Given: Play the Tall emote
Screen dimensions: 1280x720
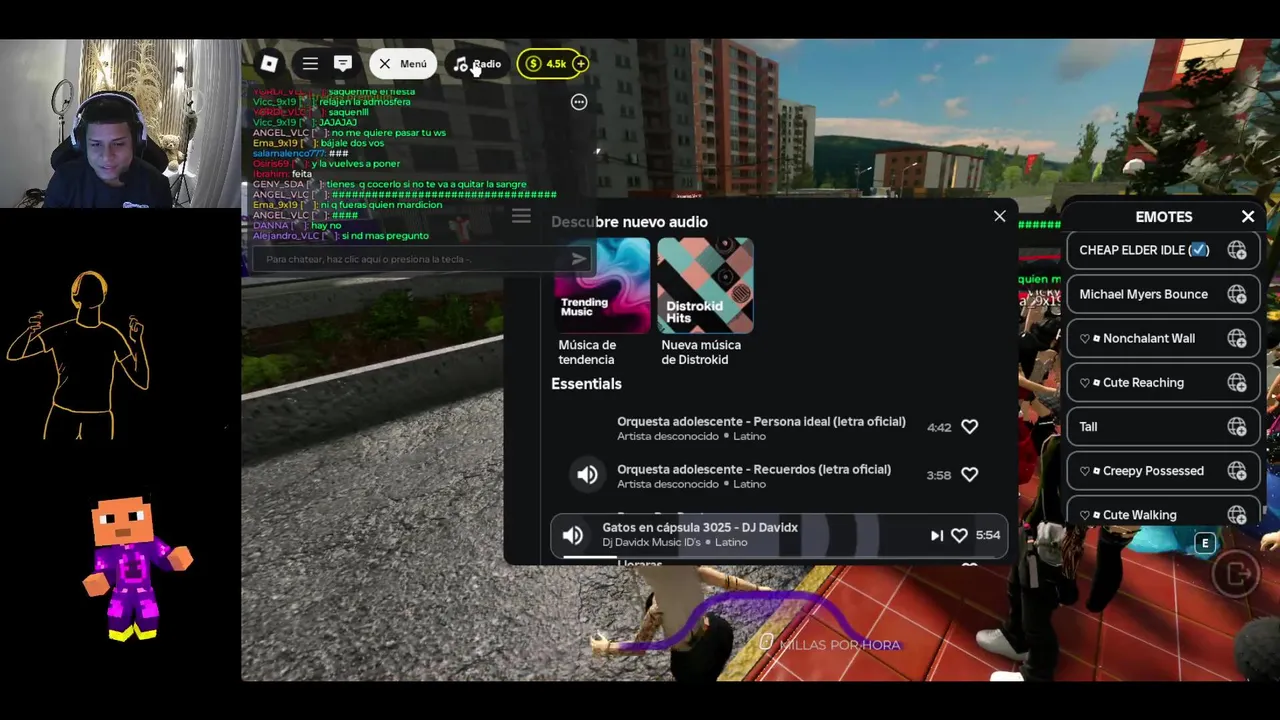Looking at the screenshot, I should tap(1088, 427).
